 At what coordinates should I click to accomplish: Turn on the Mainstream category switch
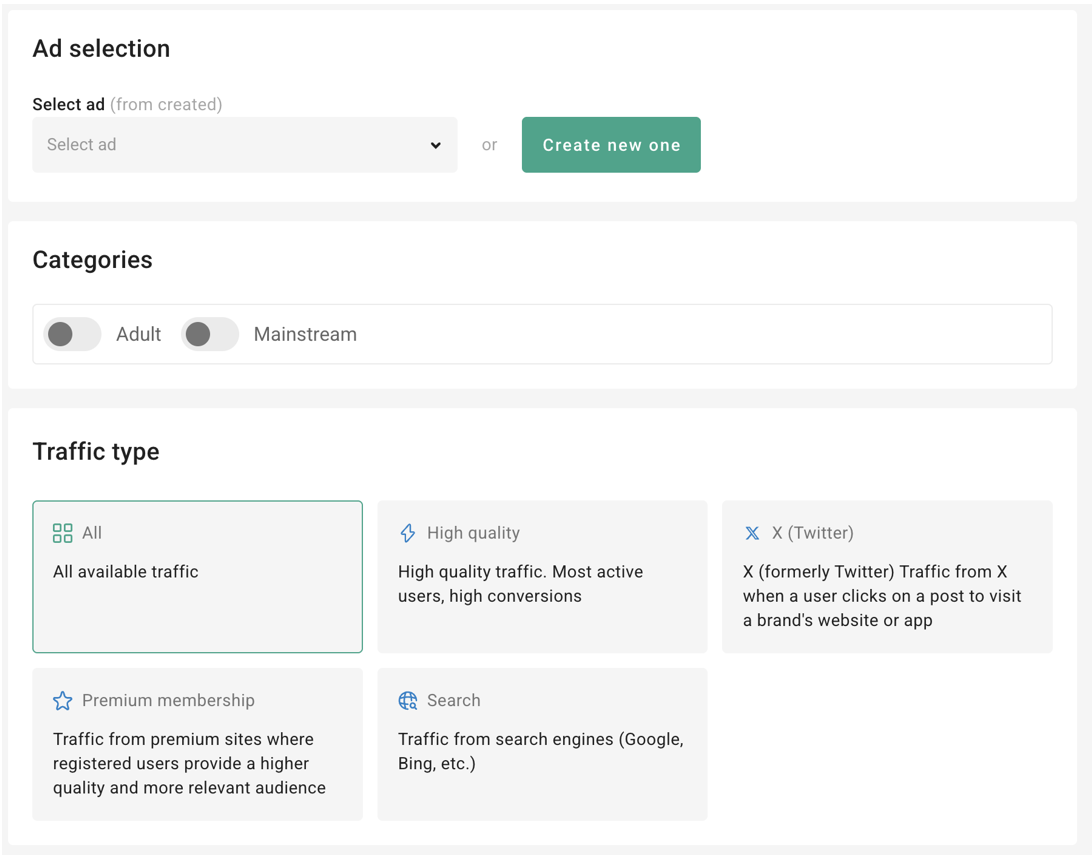click(x=210, y=334)
